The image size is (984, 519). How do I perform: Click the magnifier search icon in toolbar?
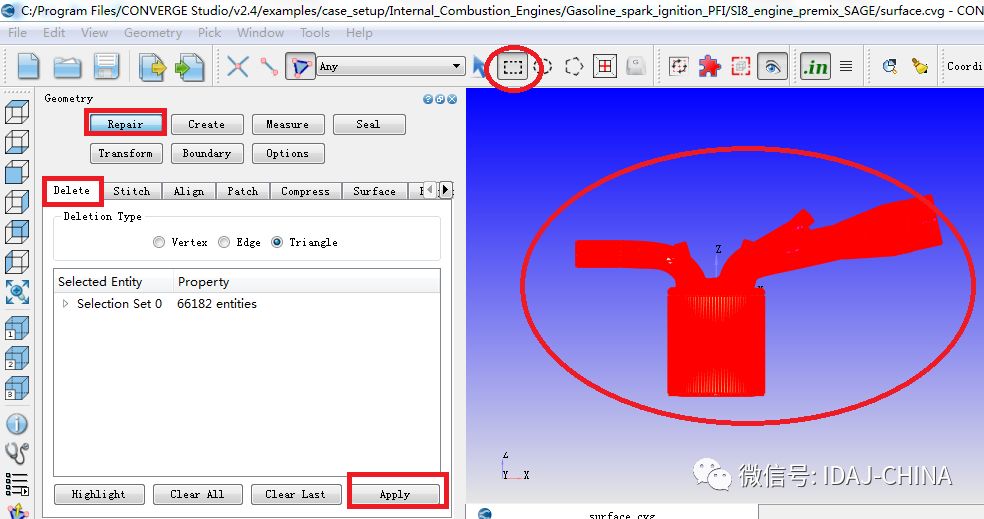point(889,66)
